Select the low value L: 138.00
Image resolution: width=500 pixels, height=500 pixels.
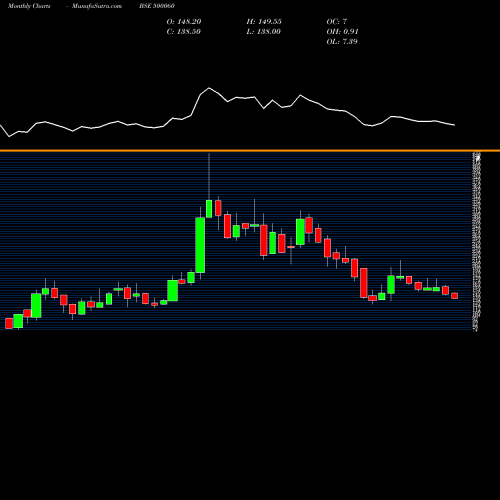pos(263,32)
